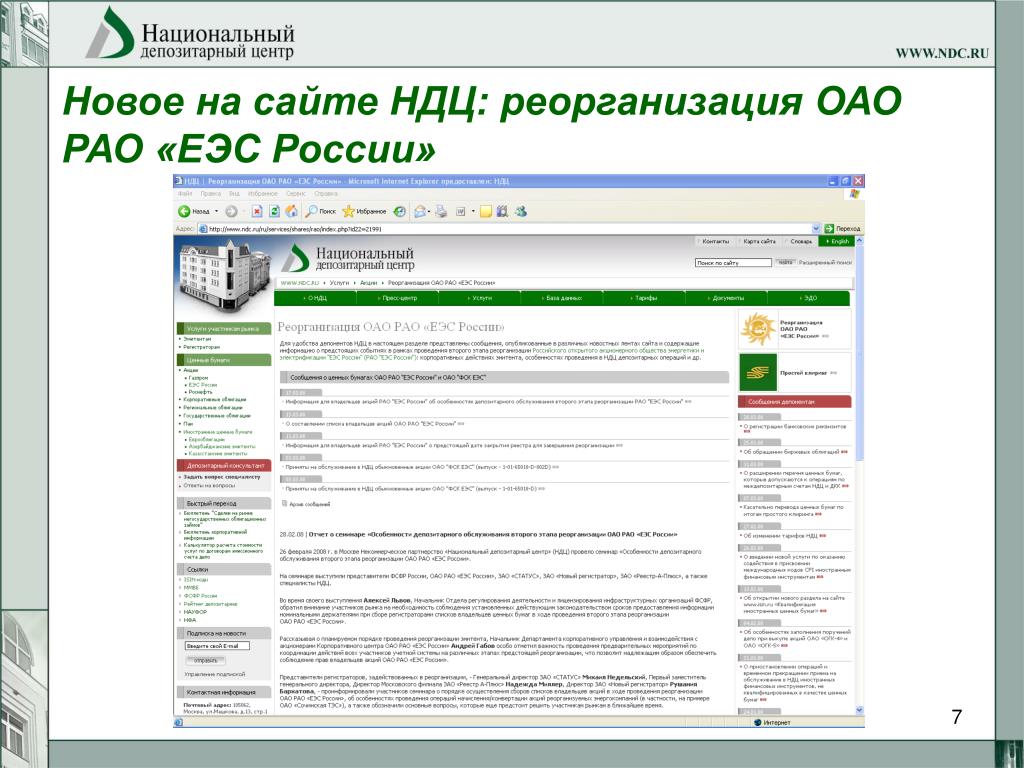Viewport: 1024px width, 768px height.
Task: Click the Карта сайта link
Action: [x=759, y=242]
